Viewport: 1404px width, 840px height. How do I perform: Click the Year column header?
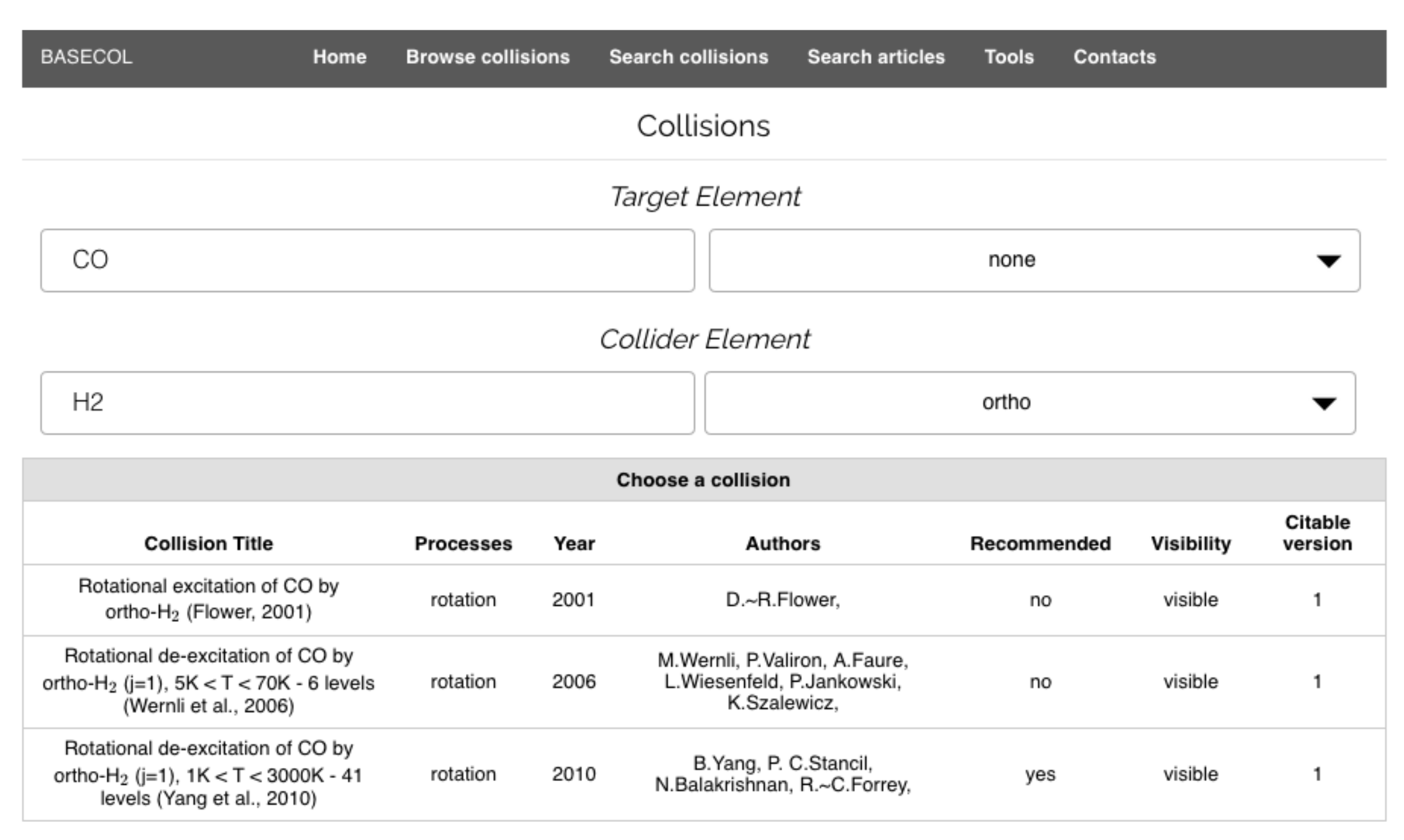[x=574, y=544]
